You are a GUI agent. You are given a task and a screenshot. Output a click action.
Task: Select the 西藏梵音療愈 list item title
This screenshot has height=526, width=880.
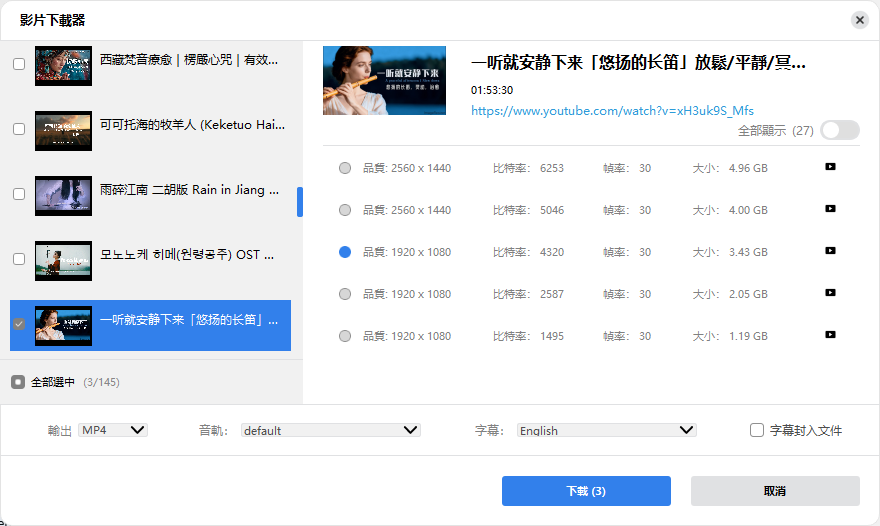(189, 60)
